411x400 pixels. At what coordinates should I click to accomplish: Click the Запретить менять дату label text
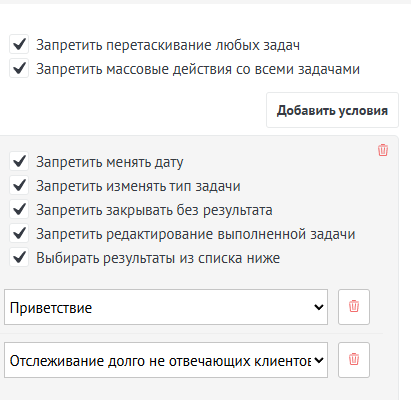click(110, 162)
